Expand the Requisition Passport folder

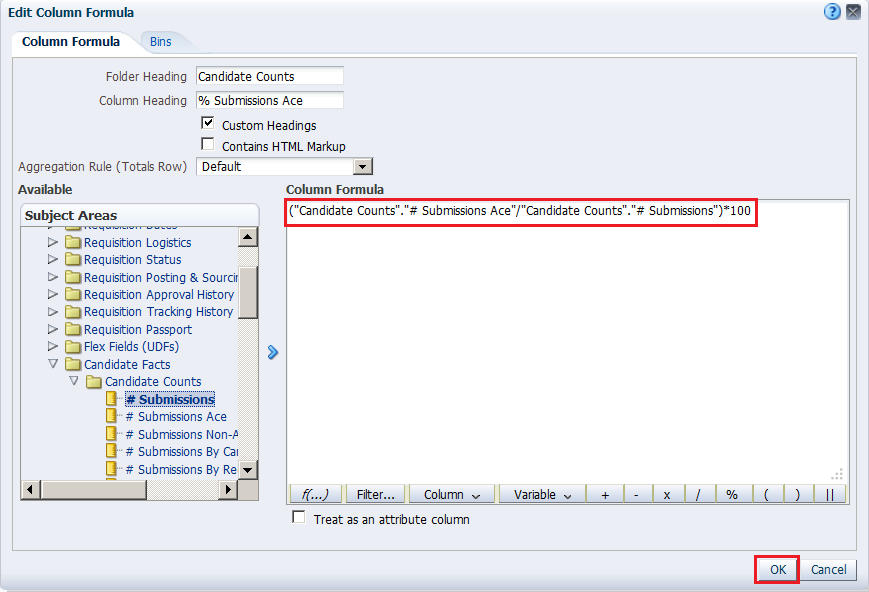[53, 329]
